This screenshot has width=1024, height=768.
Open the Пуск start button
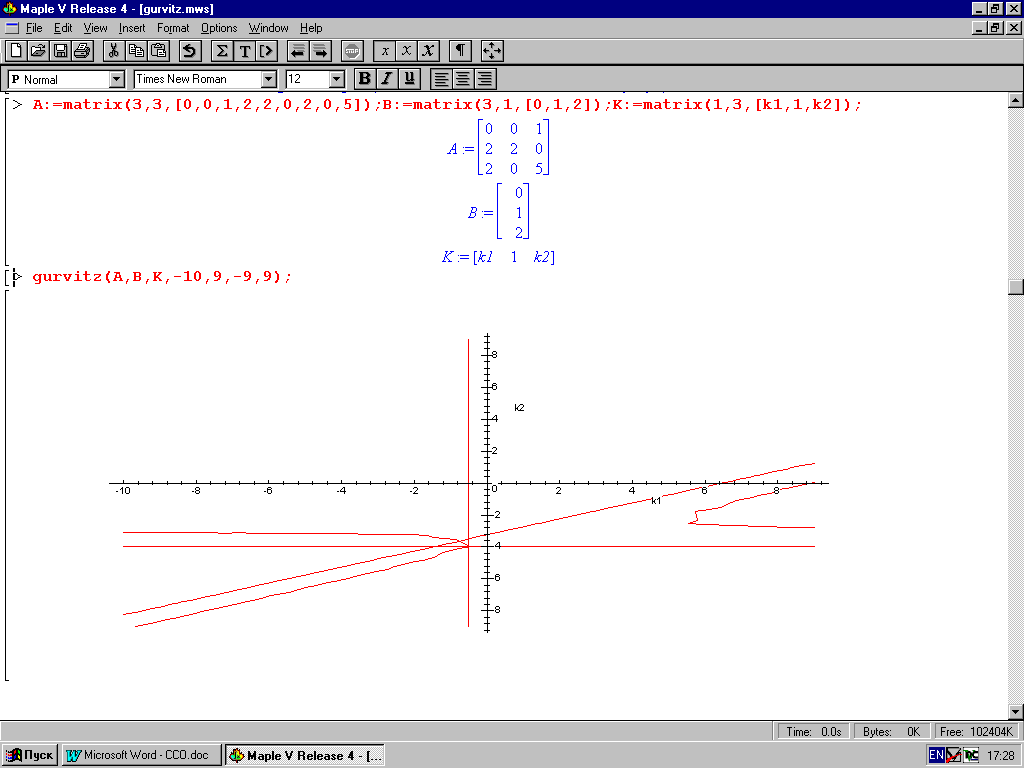point(29,756)
